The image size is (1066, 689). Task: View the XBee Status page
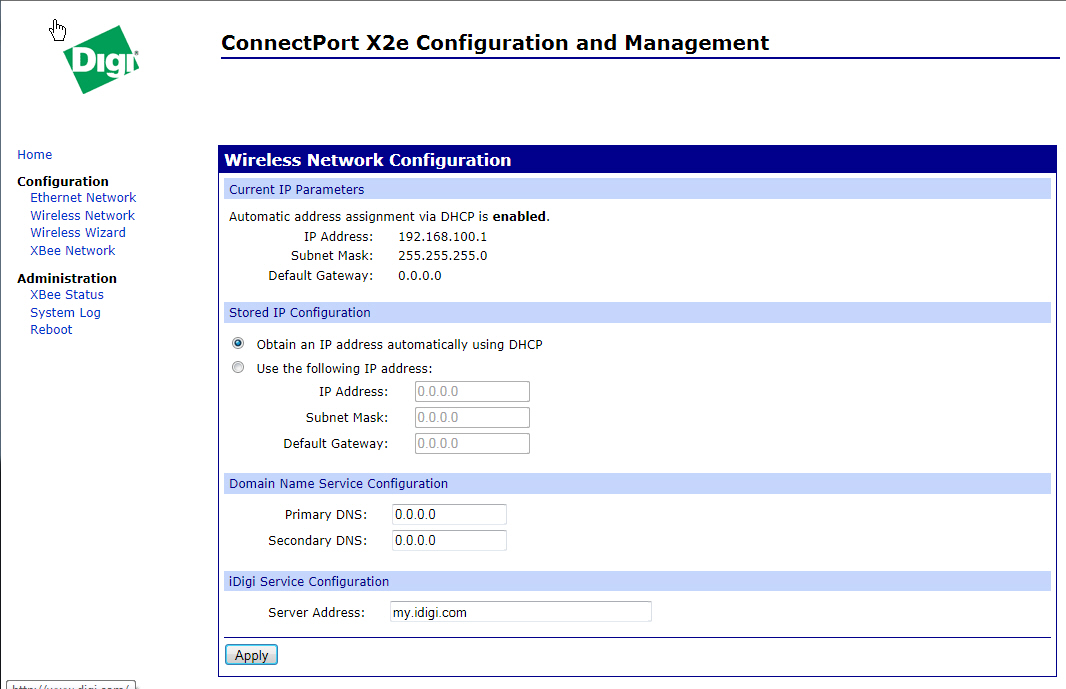[67, 295]
